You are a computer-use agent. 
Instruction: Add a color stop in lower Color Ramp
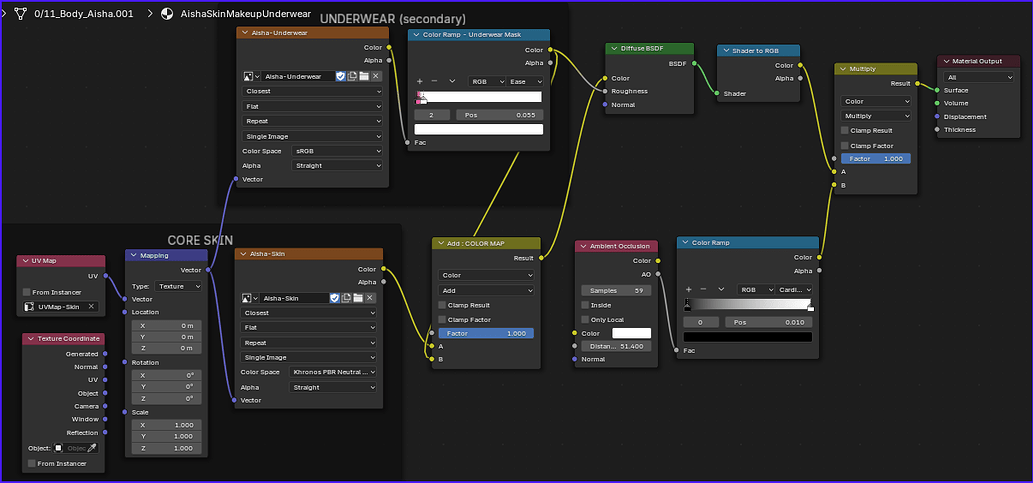[688, 289]
